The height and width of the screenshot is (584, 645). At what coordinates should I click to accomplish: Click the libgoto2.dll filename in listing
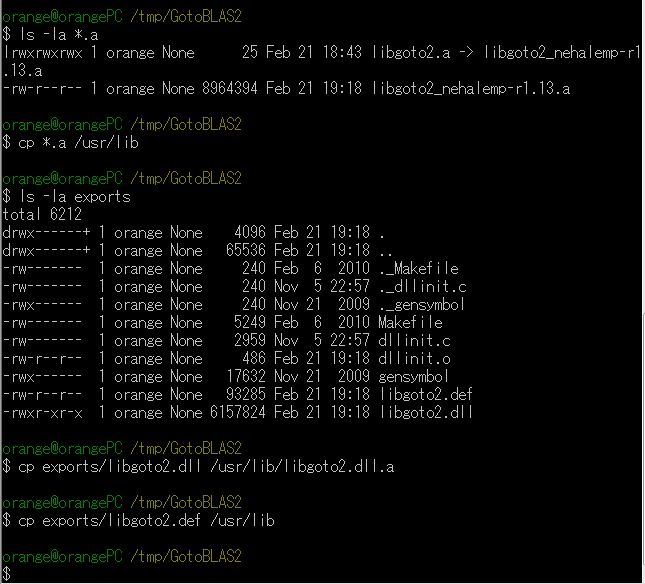tap(426, 413)
